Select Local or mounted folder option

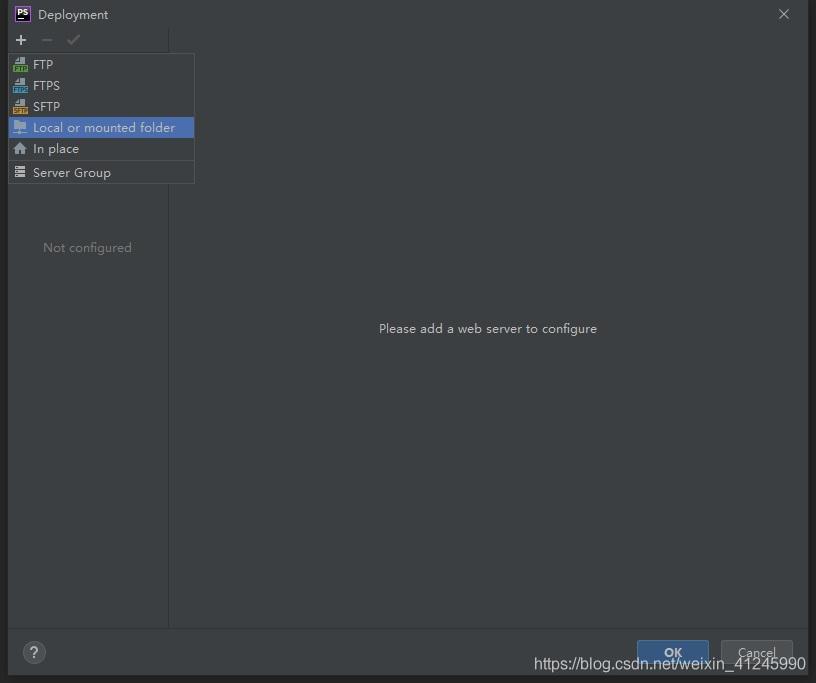[x=104, y=128]
